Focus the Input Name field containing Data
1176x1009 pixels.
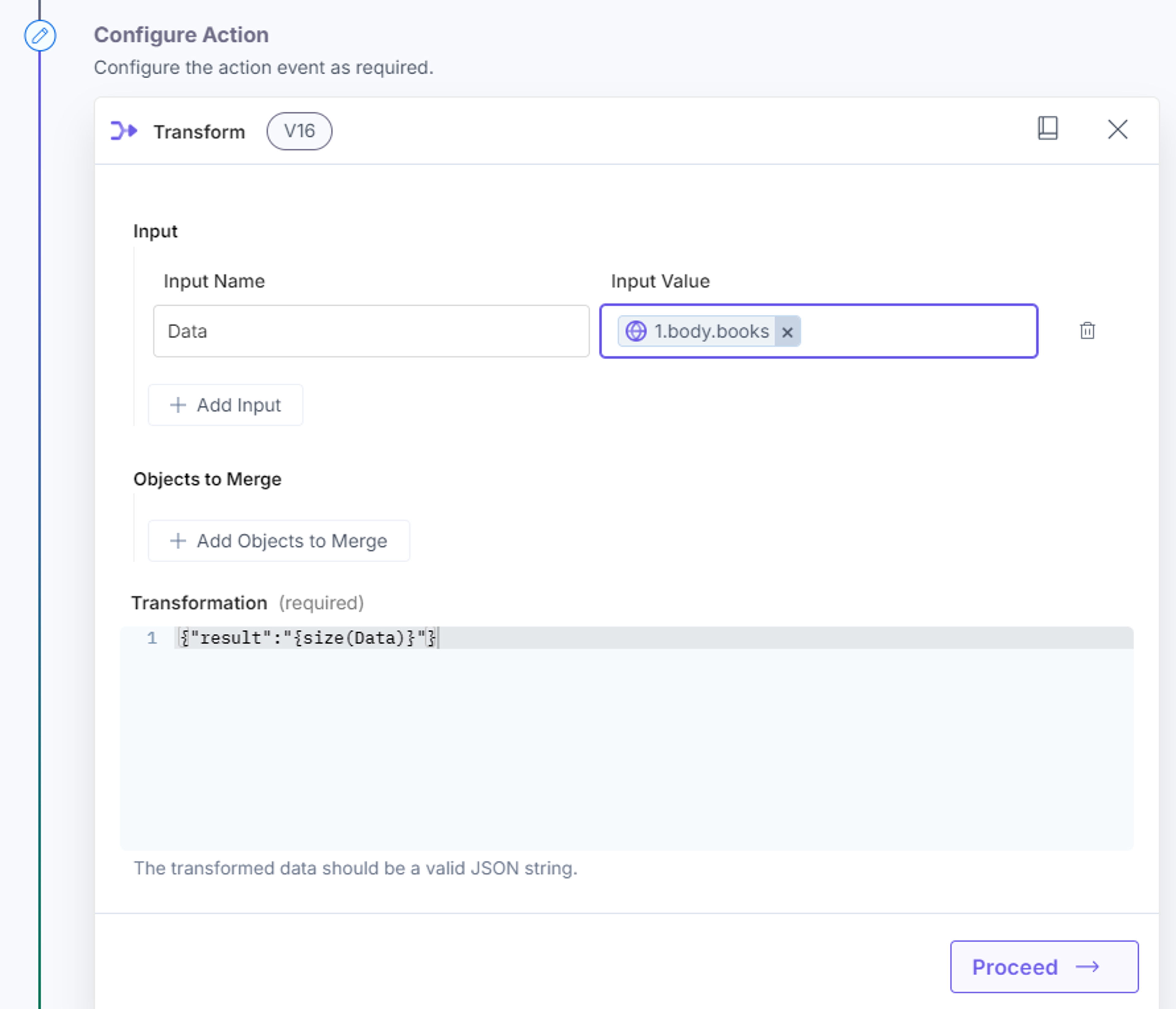pos(371,332)
